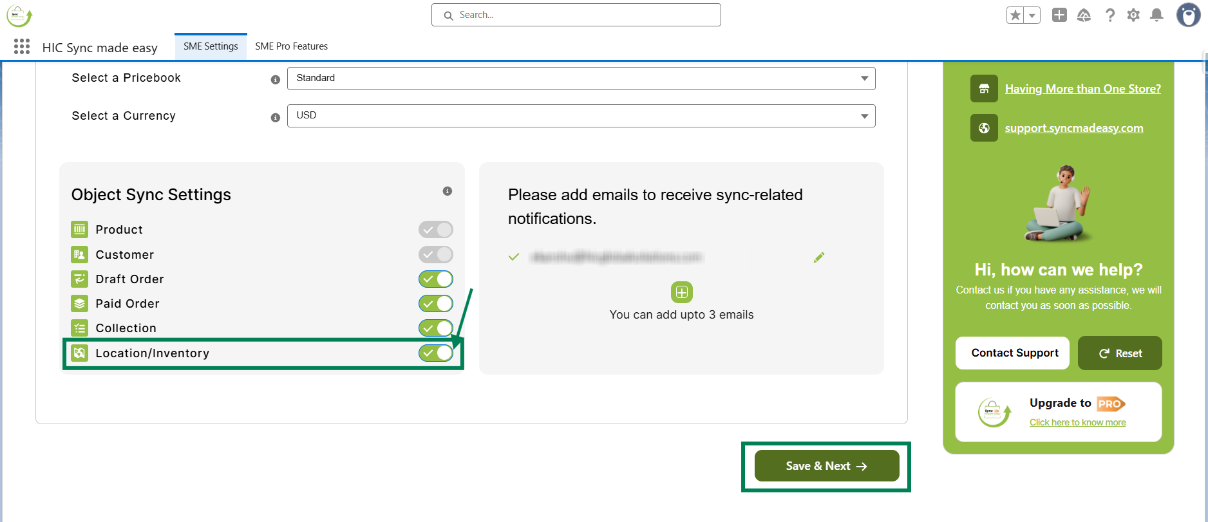Screen dimensions: 1208x522
Task: Disable the Location/Inventory sync toggle
Action: click(436, 352)
